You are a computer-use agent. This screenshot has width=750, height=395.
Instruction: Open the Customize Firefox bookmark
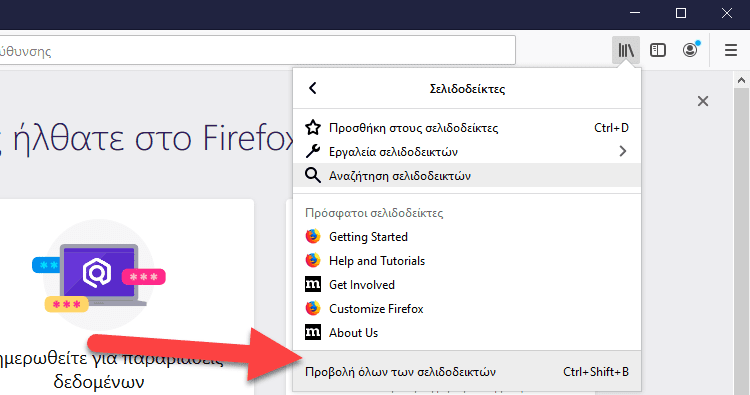point(467,308)
